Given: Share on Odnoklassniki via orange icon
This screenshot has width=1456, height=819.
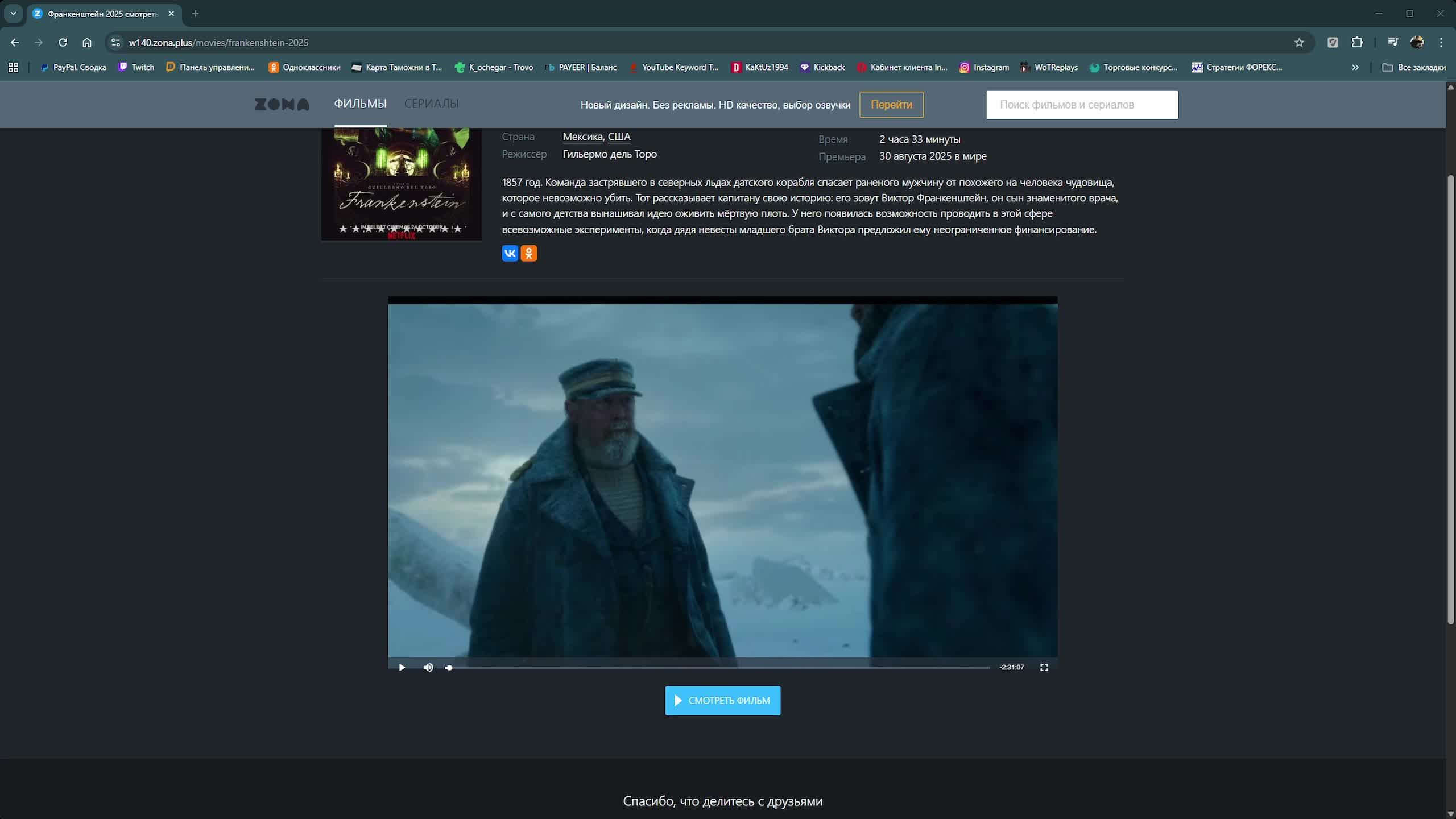Looking at the screenshot, I should click(528, 253).
